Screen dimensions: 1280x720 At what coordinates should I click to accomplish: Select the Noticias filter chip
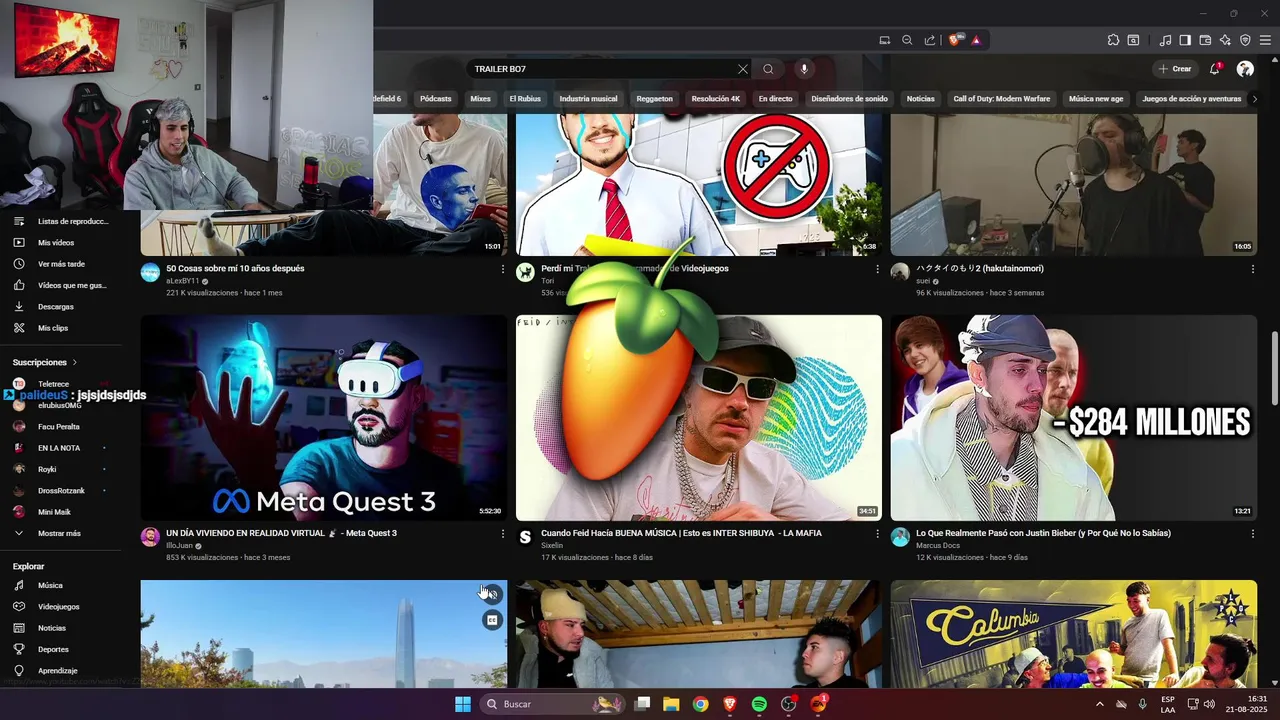pos(920,99)
